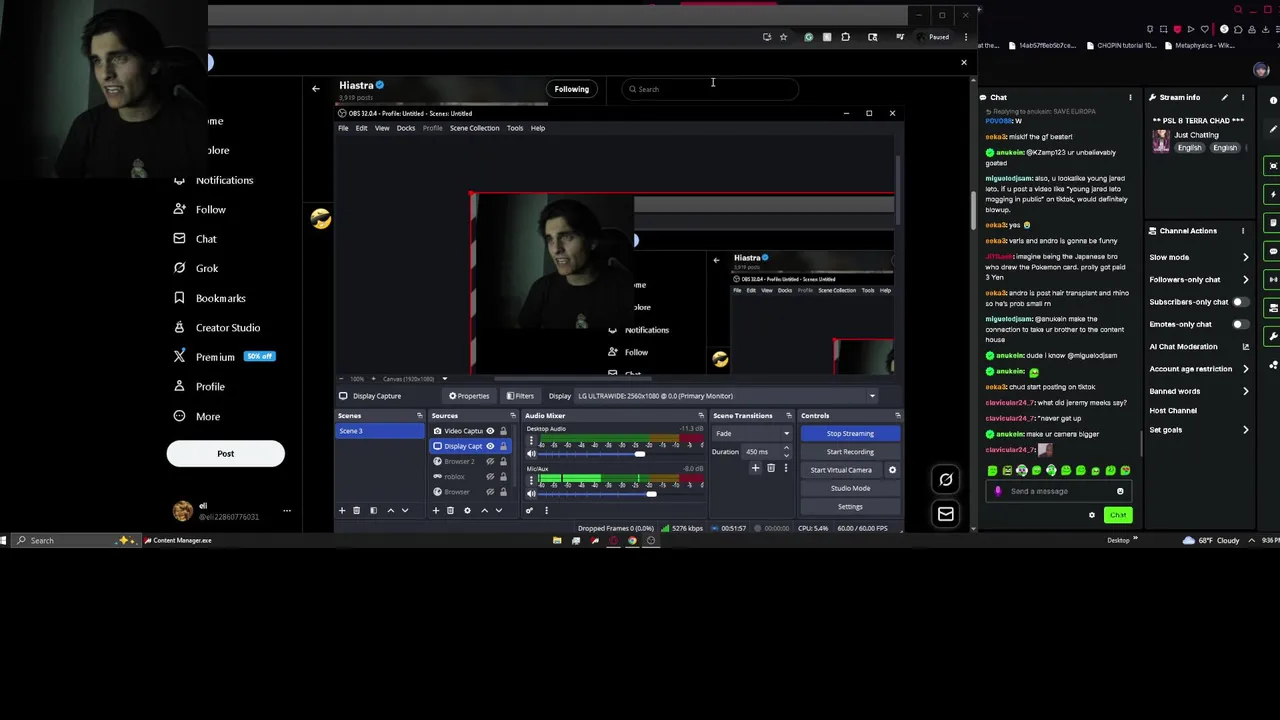Click the Post button in the X sidebar

click(x=226, y=454)
